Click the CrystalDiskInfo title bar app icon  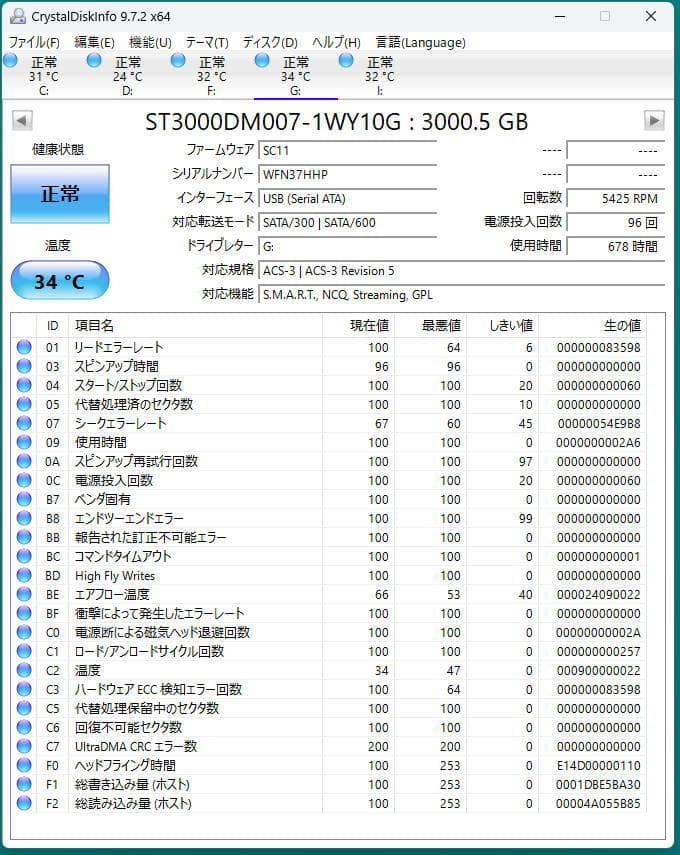18,16
